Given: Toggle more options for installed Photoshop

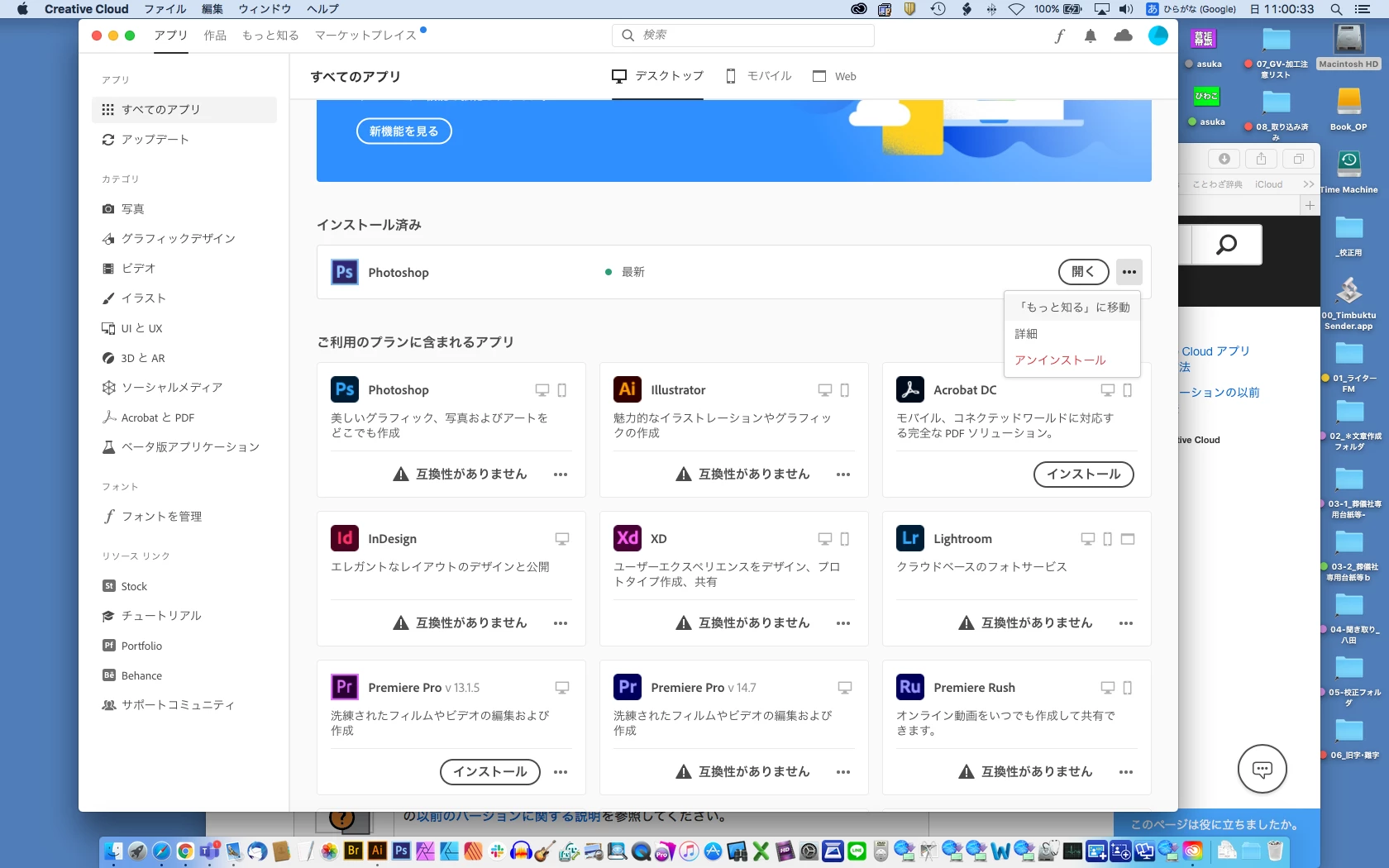Looking at the screenshot, I should (1129, 272).
